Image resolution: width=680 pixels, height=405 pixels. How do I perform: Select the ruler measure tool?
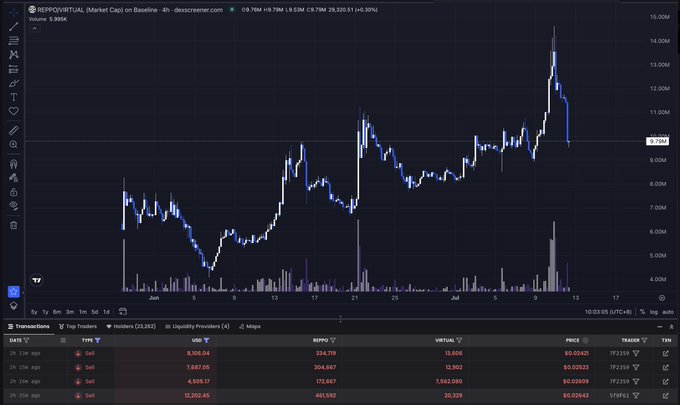click(x=13, y=130)
